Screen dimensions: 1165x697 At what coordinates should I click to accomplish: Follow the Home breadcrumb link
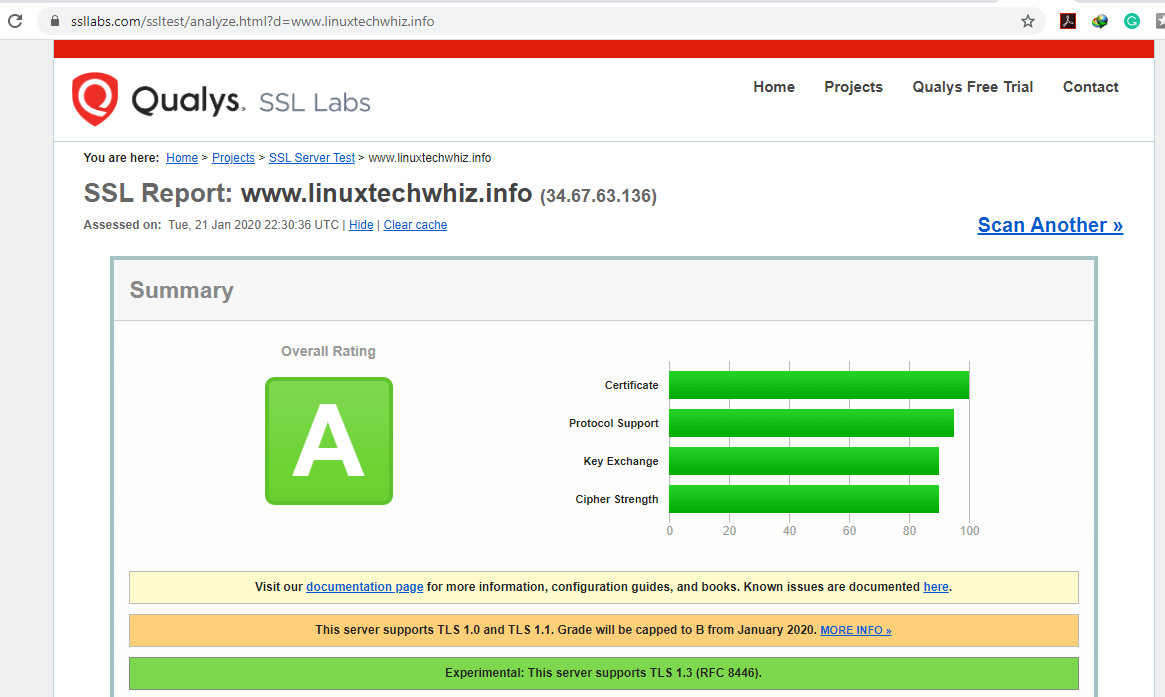point(182,158)
